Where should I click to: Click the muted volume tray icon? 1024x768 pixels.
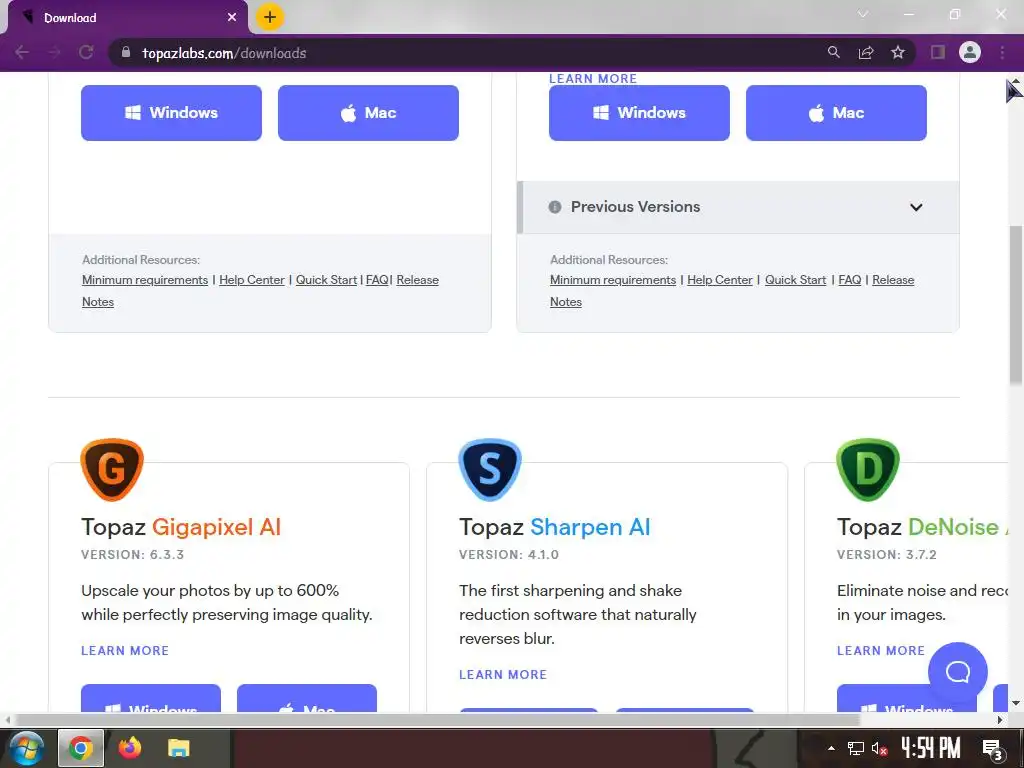coord(879,749)
